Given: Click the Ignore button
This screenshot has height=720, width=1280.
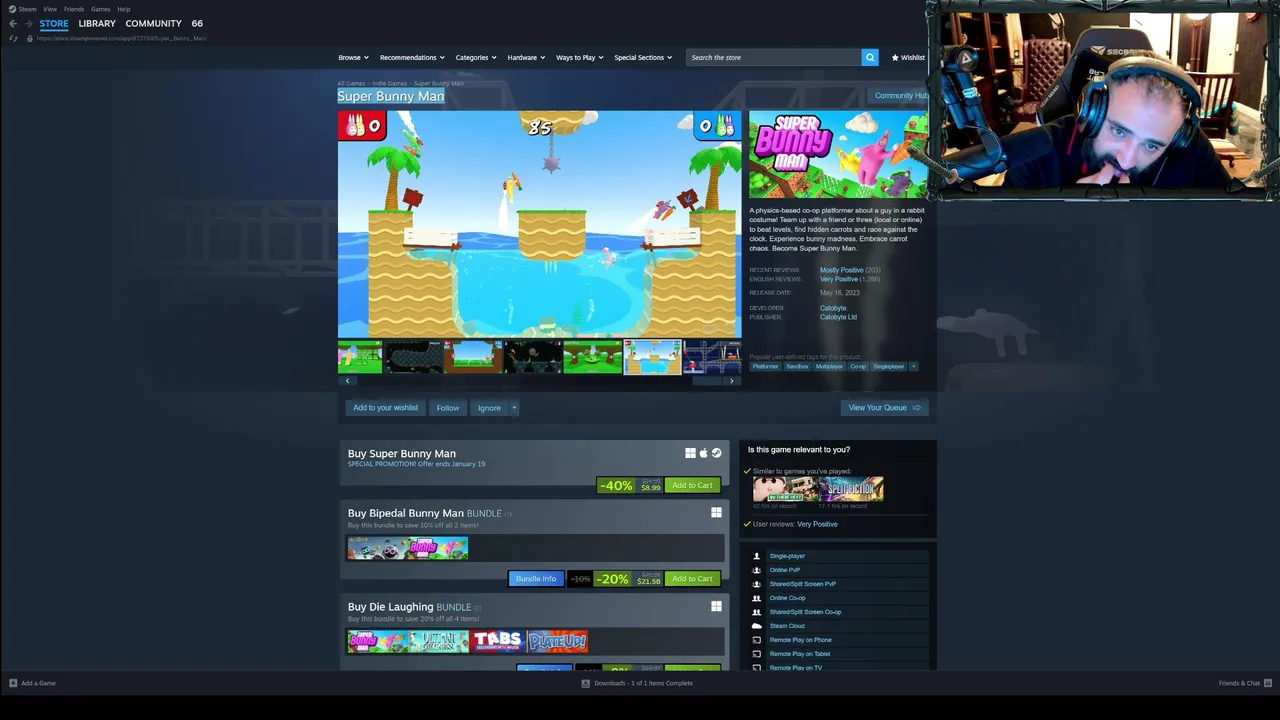Looking at the screenshot, I should (489, 408).
